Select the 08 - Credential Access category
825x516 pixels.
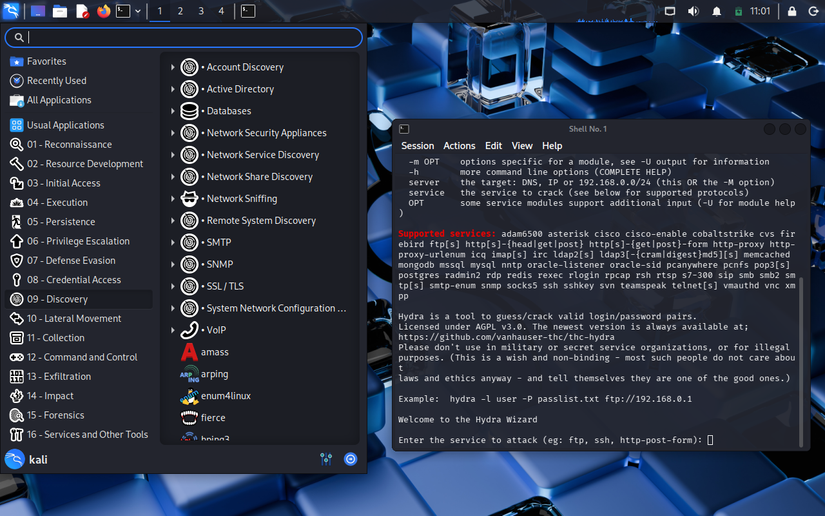73,280
